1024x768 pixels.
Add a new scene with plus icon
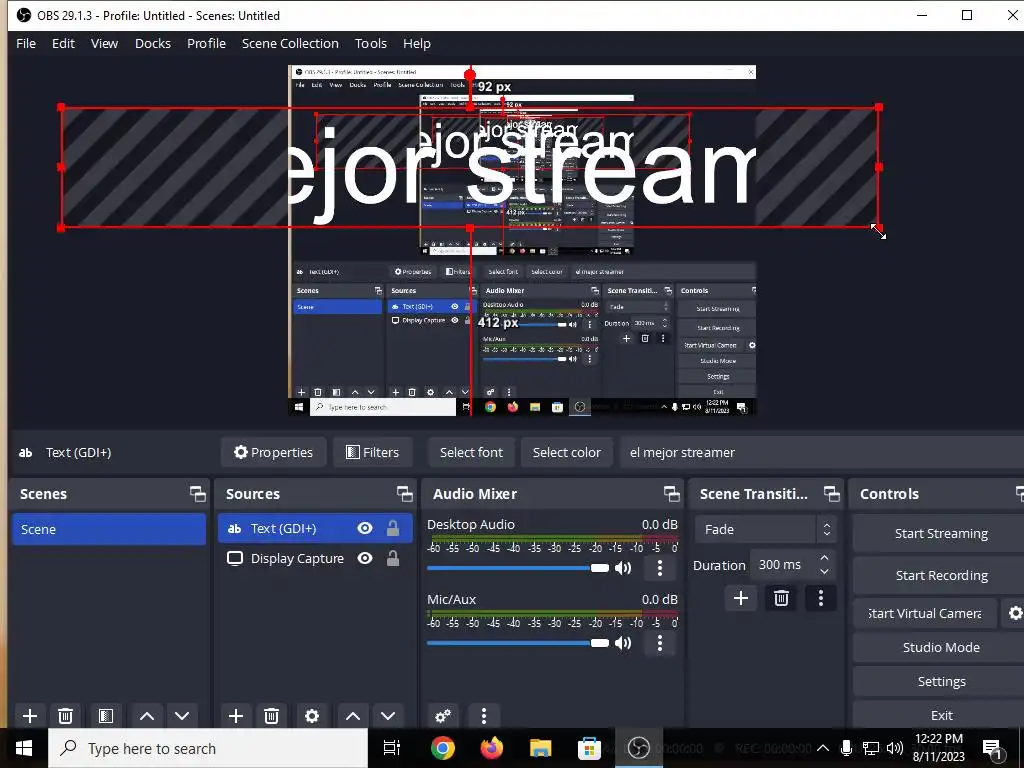29,716
